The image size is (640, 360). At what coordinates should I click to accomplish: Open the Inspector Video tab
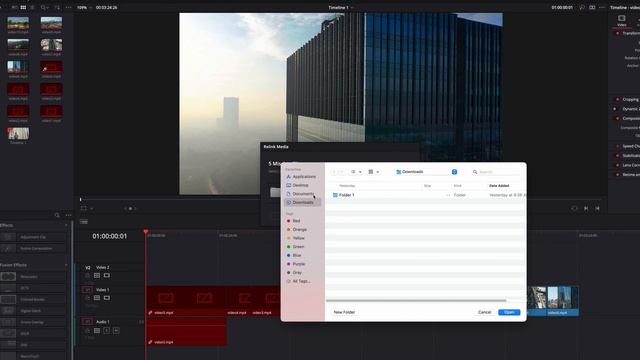(622, 20)
